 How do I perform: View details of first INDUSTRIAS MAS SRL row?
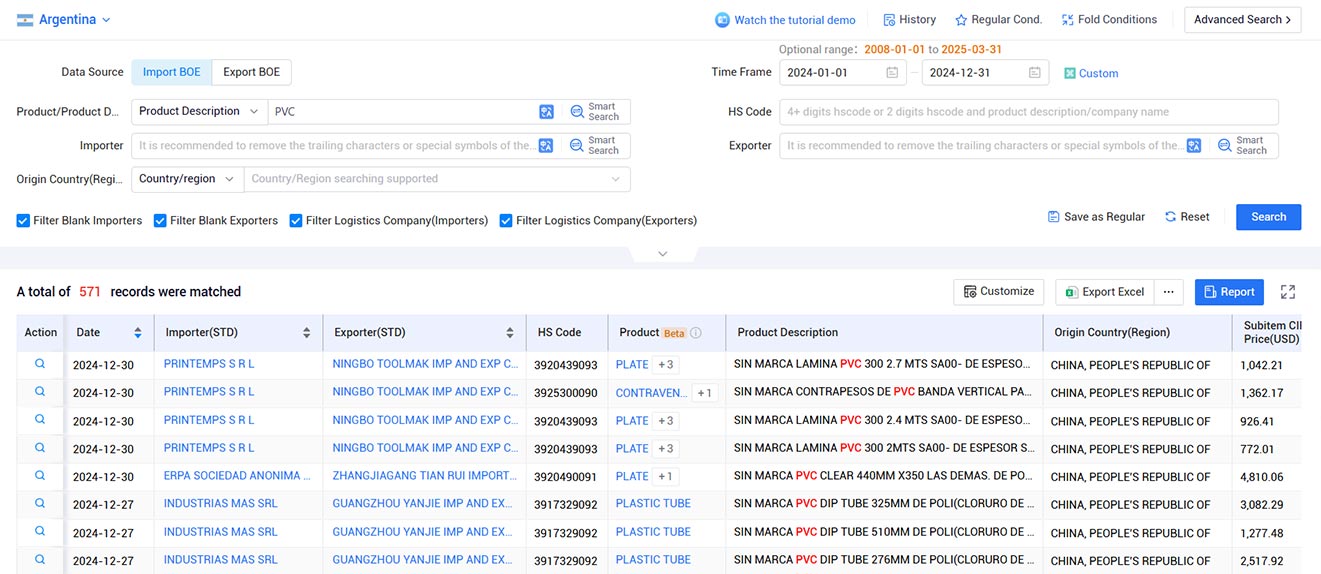(x=40, y=504)
